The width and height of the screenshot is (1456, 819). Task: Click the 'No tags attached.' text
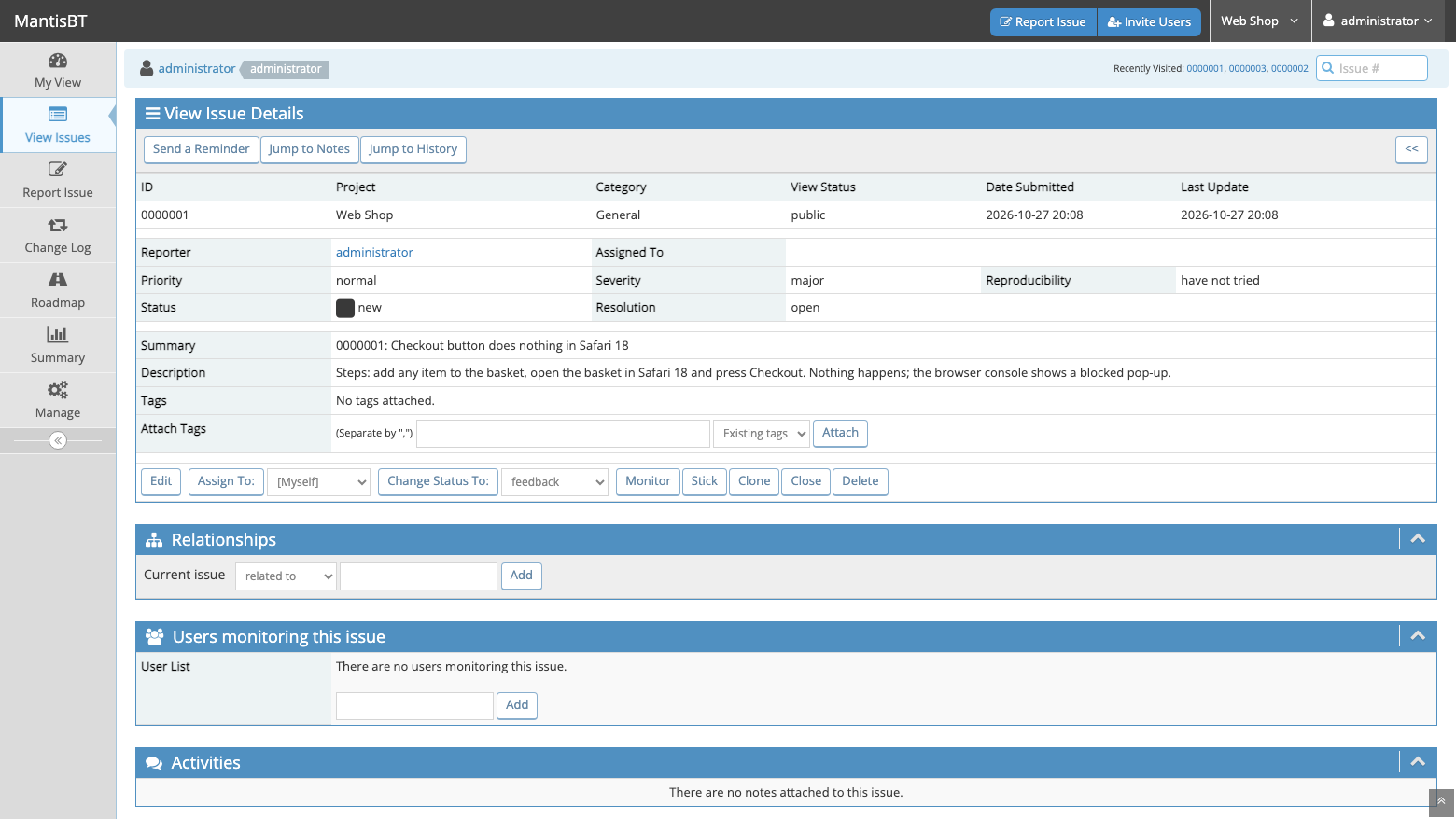coord(385,401)
